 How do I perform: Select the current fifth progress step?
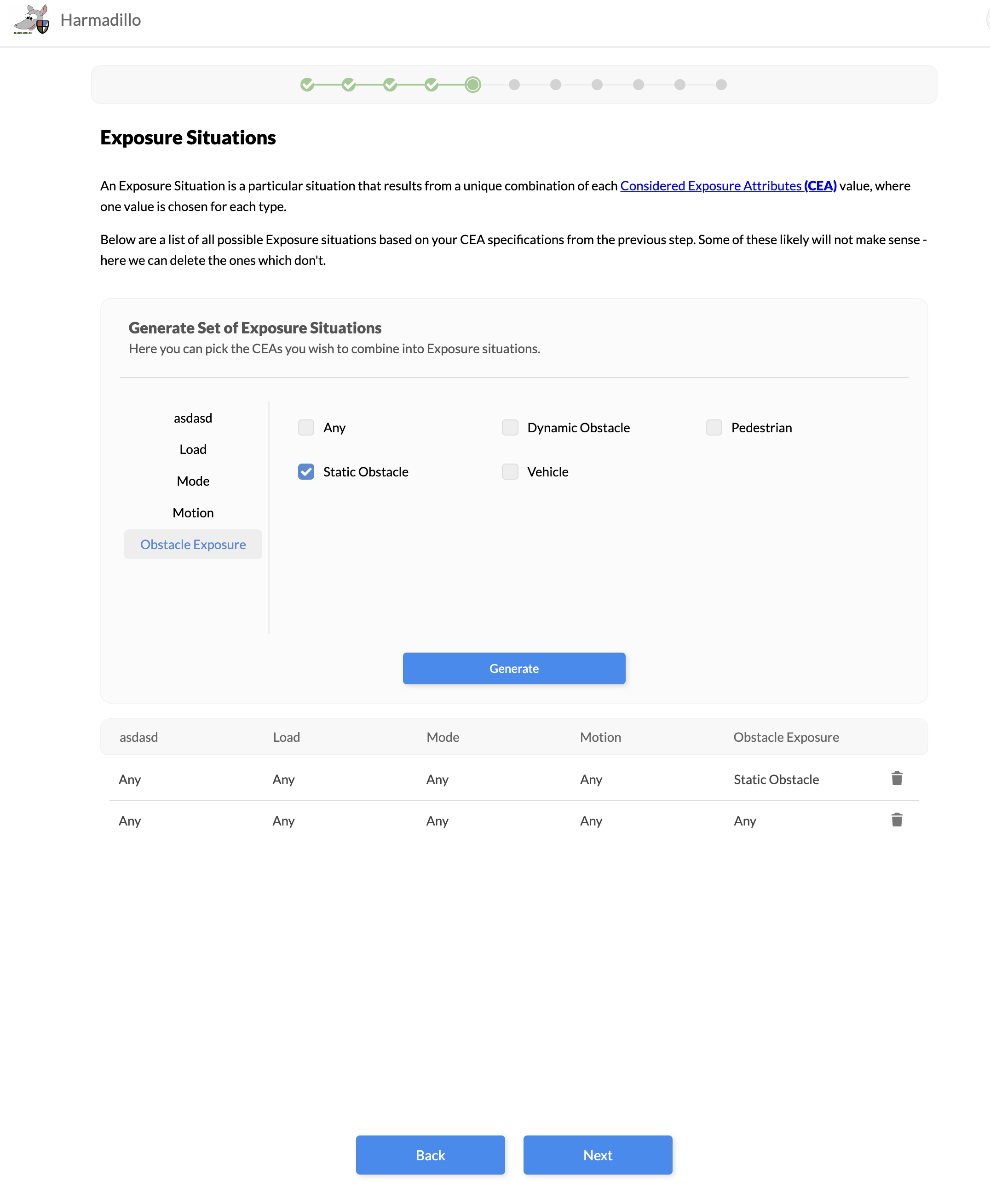pyautogui.click(x=473, y=85)
